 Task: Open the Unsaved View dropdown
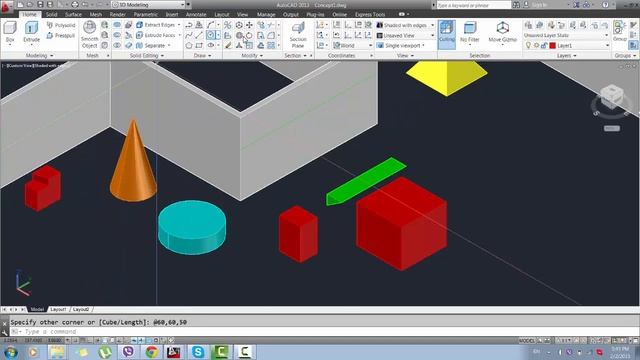405,35
